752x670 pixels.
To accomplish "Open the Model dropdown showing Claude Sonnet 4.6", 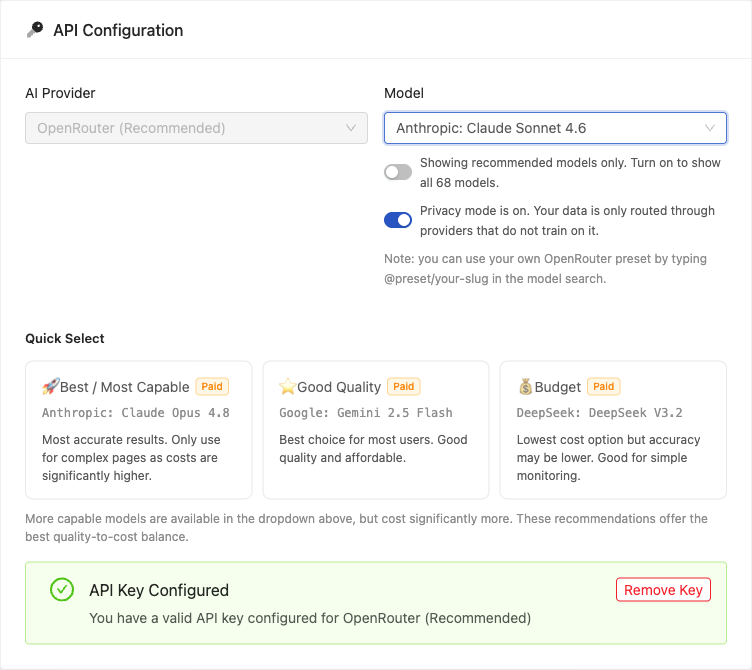I will [555, 128].
